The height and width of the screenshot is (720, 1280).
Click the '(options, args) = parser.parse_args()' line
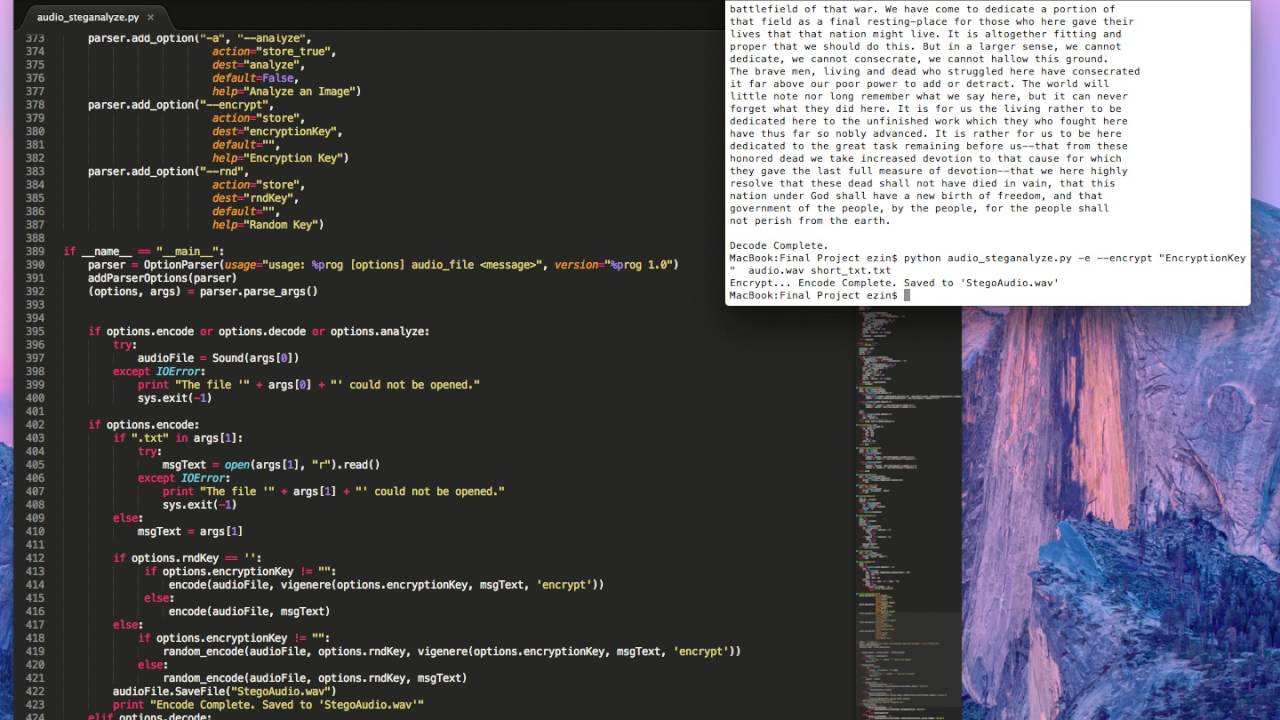click(x=203, y=291)
